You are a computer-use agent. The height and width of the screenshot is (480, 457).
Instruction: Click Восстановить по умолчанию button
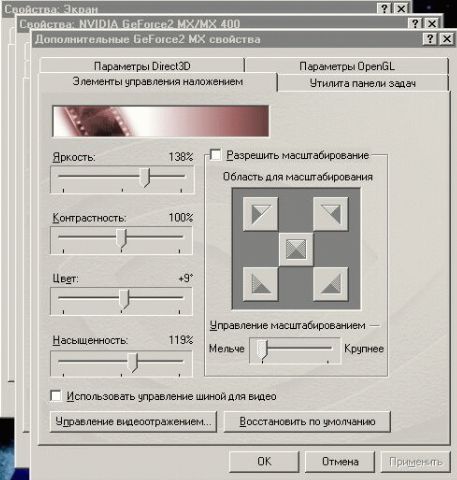click(307, 422)
